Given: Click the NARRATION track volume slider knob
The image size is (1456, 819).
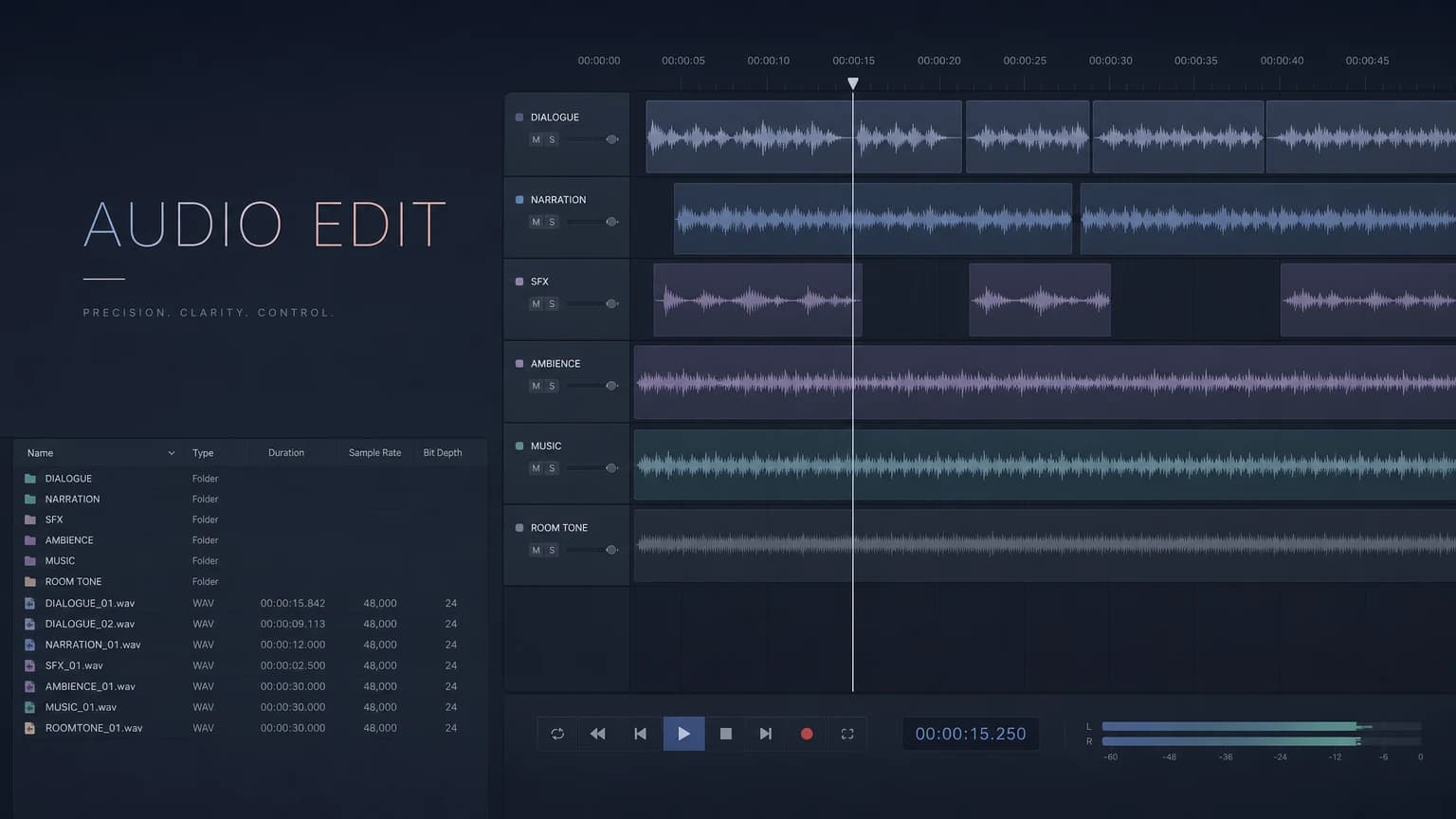Looking at the screenshot, I should (x=611, y=222).
